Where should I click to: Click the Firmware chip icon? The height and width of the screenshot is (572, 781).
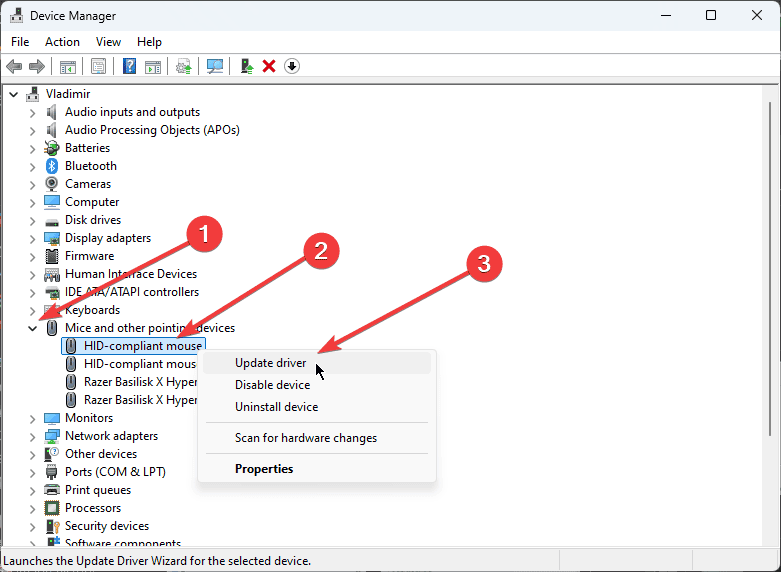tap(52, 256)
